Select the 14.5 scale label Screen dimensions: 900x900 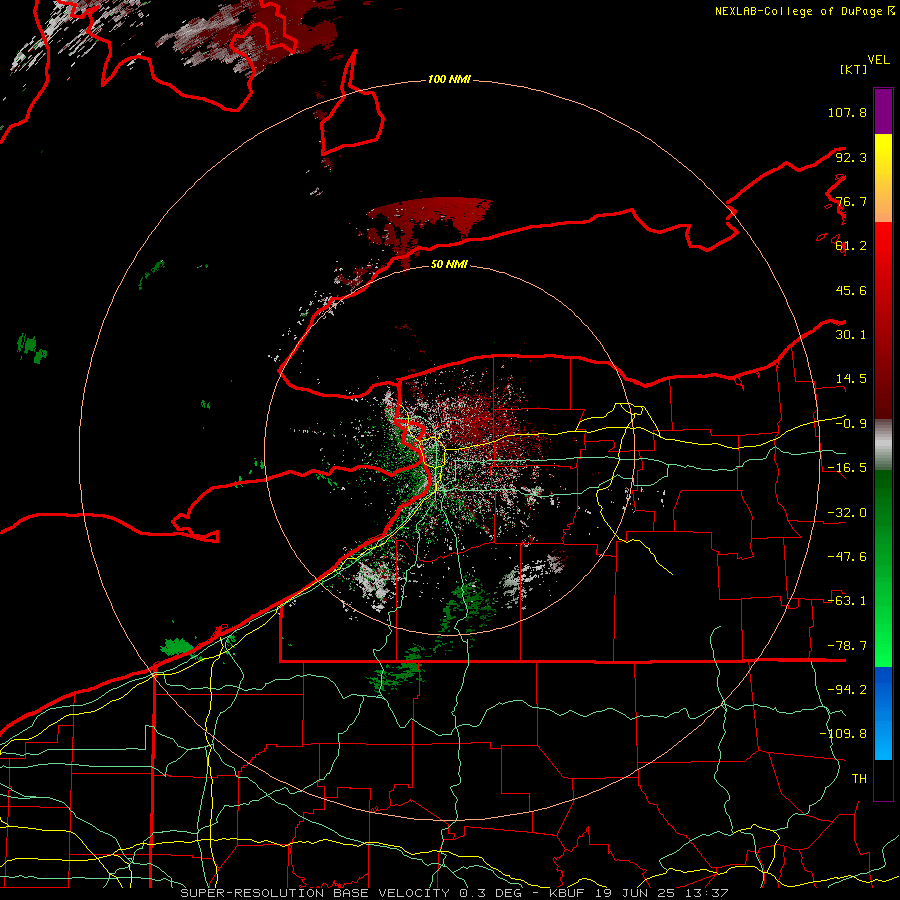(x=851, y=379)
